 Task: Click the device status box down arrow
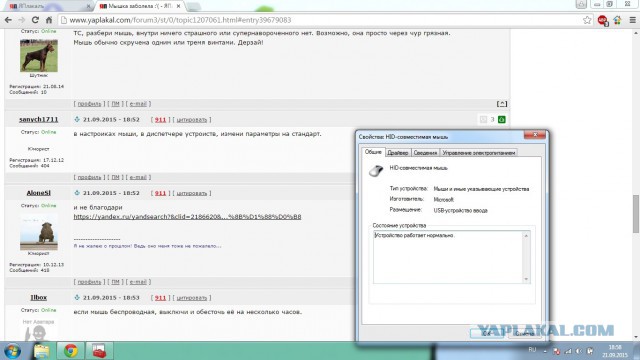click(526, 279)
